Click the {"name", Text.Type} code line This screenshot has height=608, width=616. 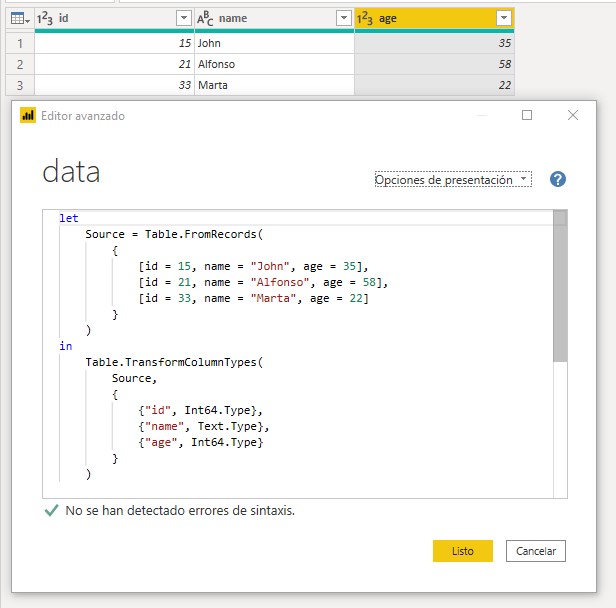204,427
